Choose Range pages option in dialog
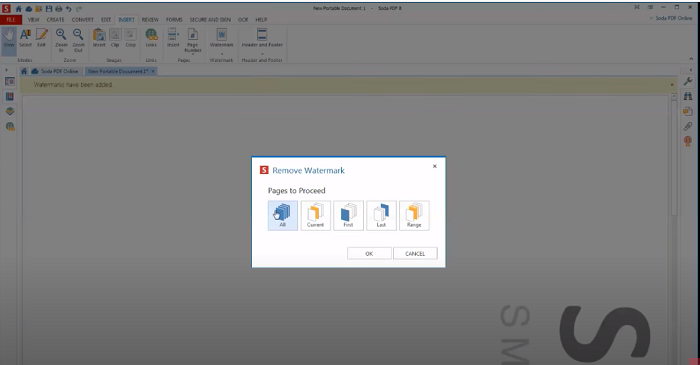 (x=414, y=216)
